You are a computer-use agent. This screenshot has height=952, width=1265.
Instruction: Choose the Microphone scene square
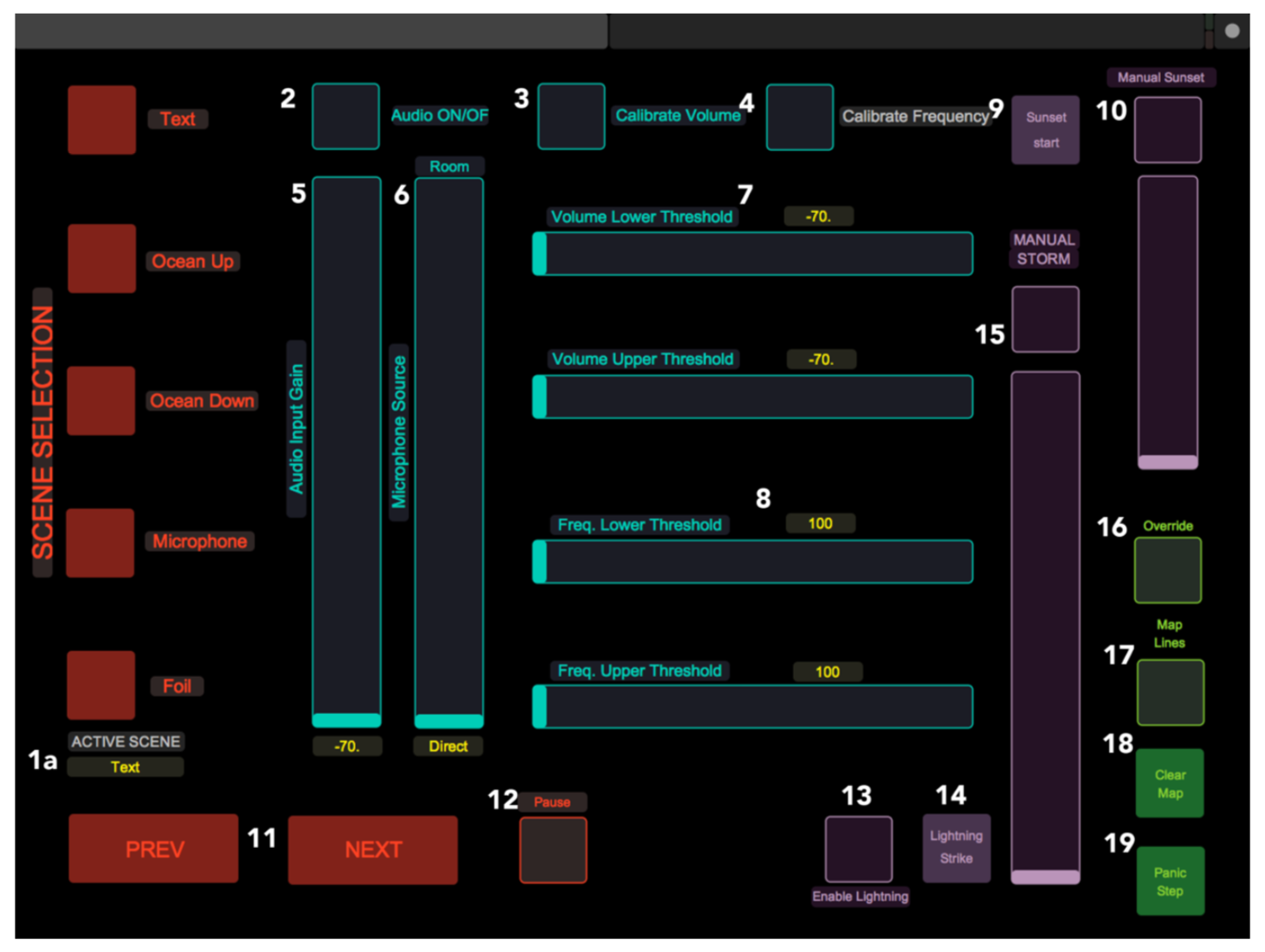(x=101, y=543)
